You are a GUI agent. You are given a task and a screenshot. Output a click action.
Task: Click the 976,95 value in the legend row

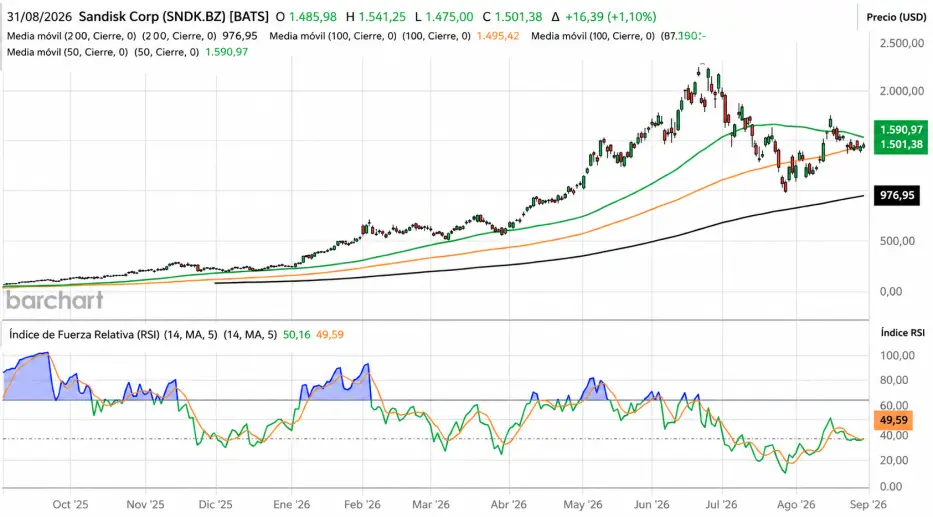coord(240,36)
